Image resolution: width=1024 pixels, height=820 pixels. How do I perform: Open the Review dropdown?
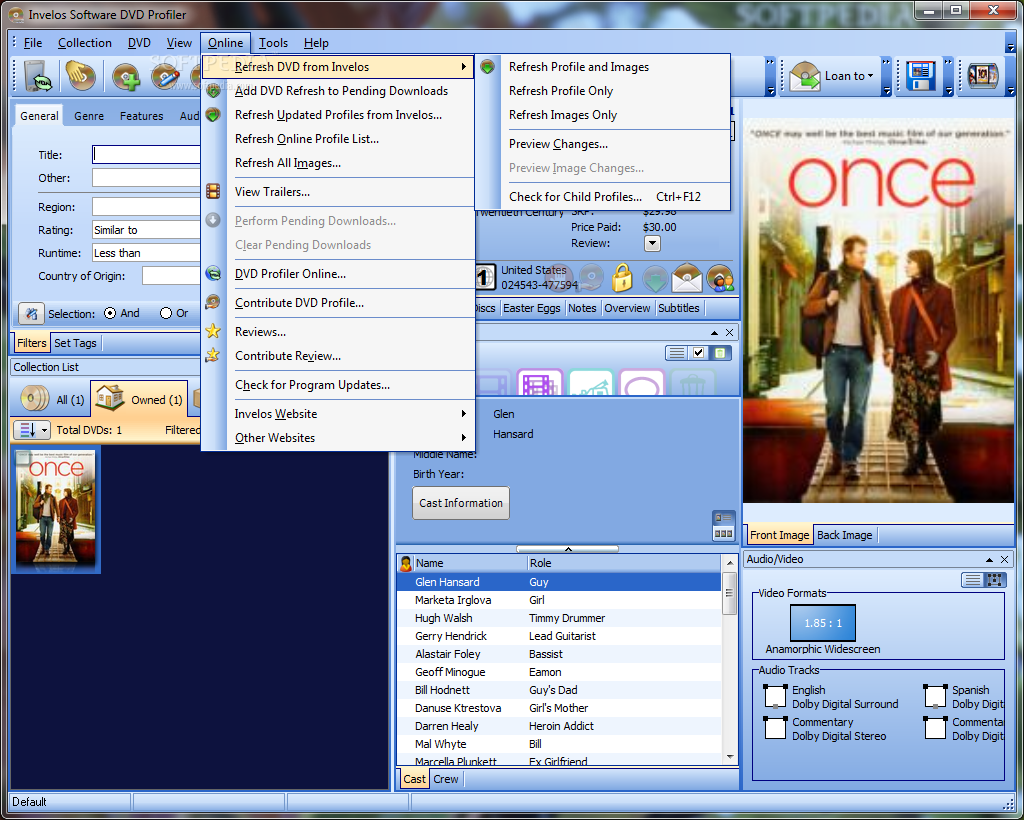click(652, 244)
